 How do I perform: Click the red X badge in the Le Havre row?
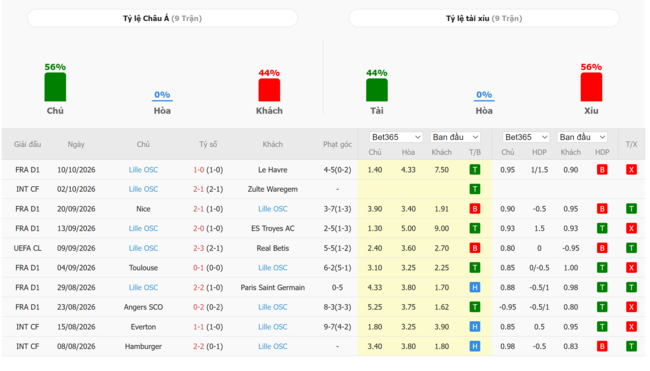click(x=631, y=170)
